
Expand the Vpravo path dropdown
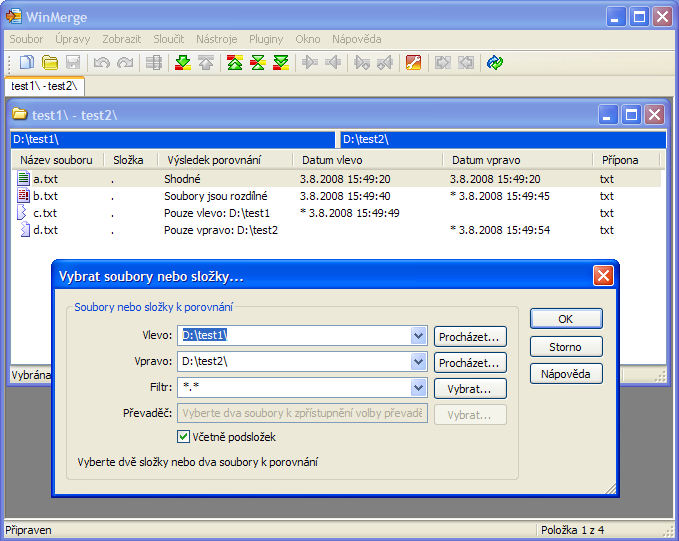pos(418,362)
